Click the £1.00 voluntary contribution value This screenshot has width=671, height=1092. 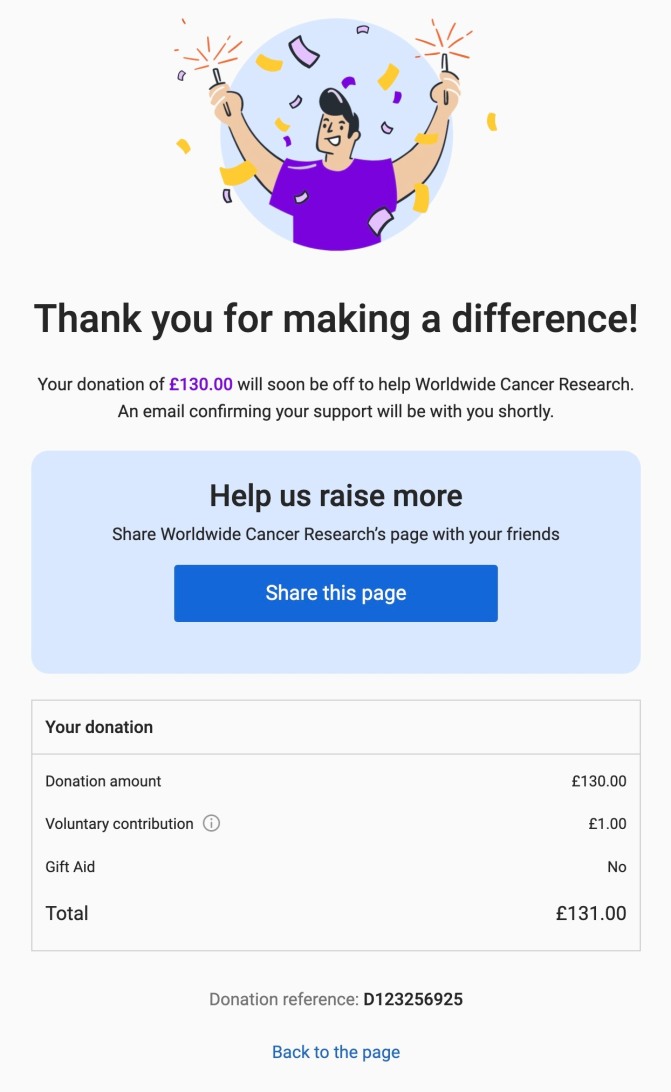(607, 824)
